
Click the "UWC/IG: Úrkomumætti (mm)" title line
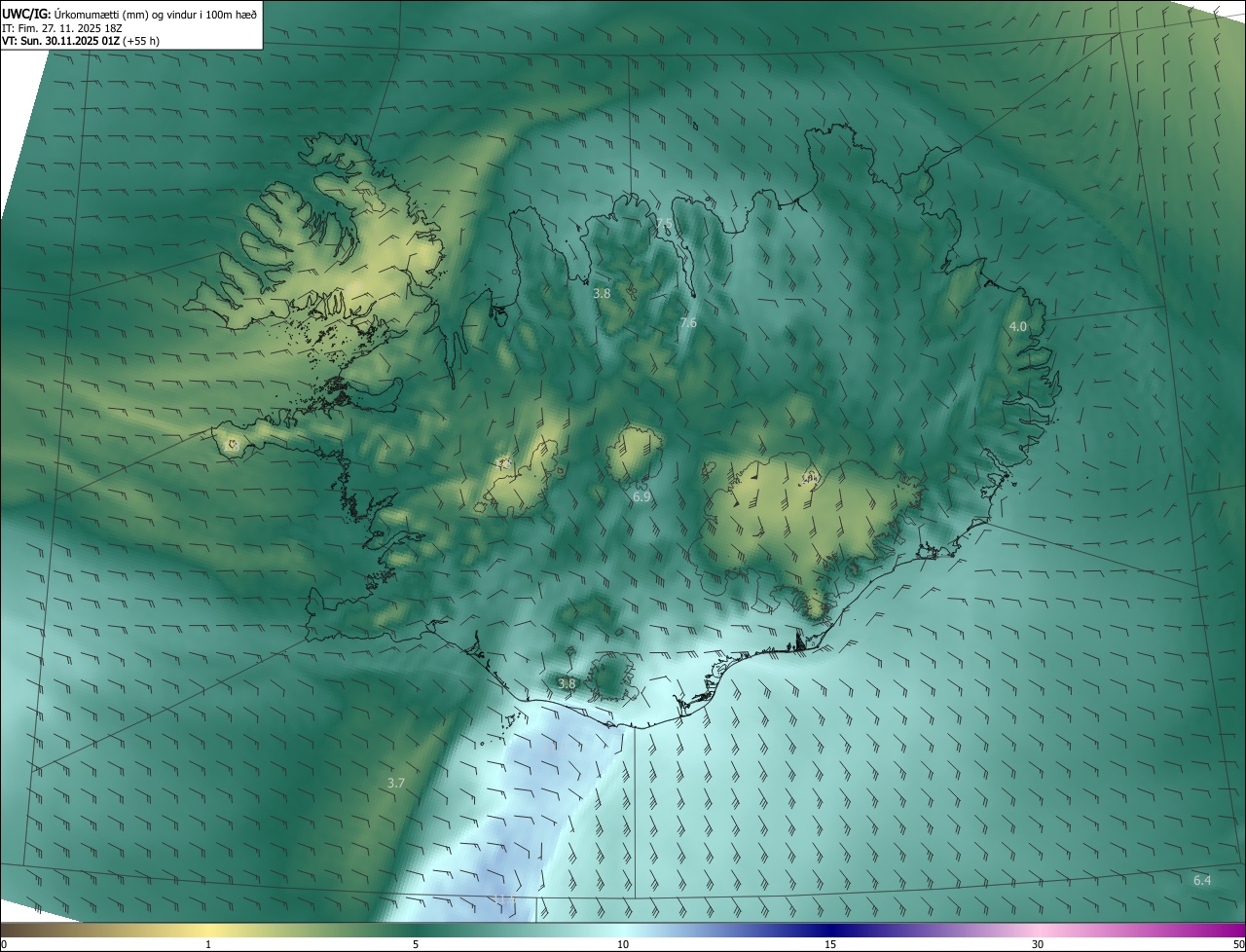pos(129,13)
